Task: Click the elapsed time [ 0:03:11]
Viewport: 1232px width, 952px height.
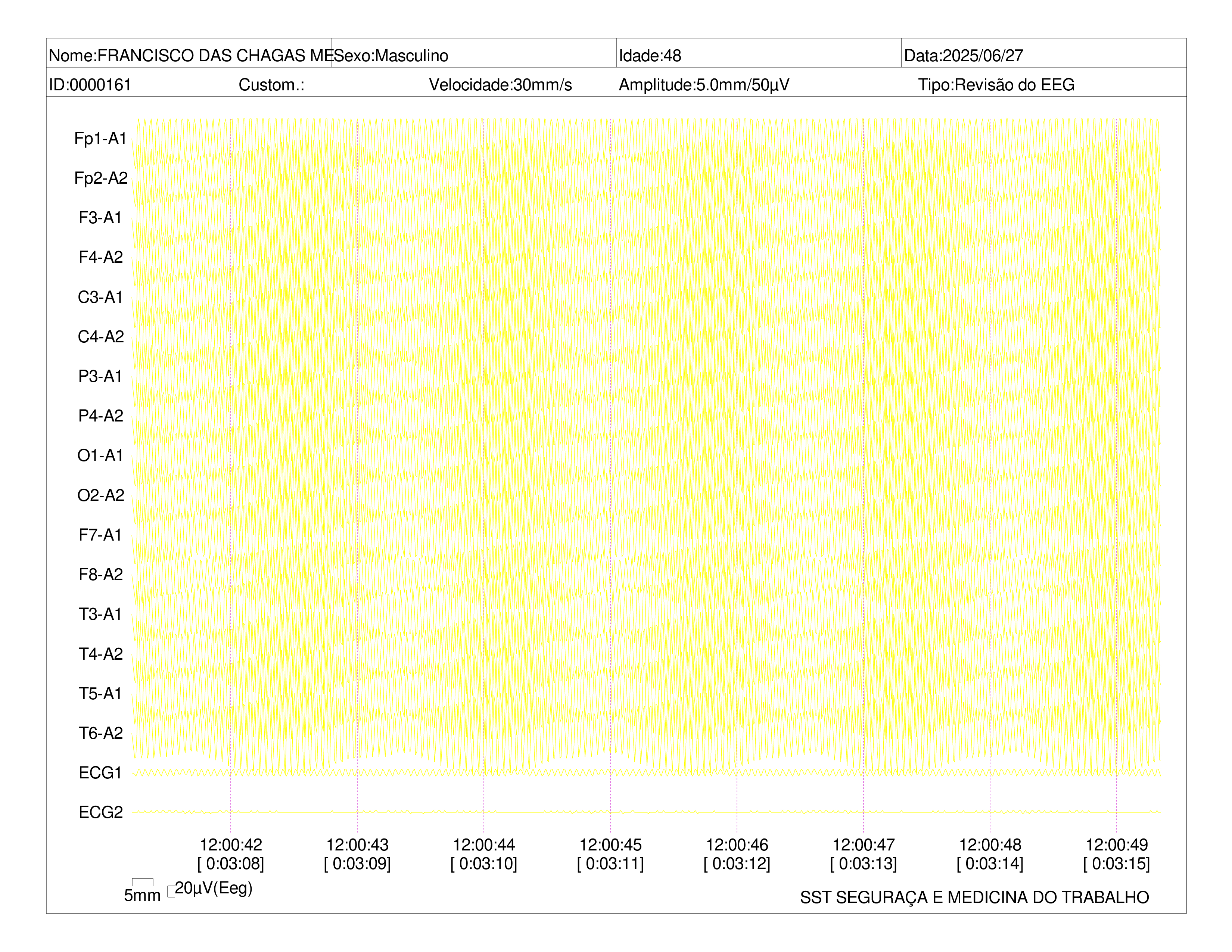Action: point(610,864)
